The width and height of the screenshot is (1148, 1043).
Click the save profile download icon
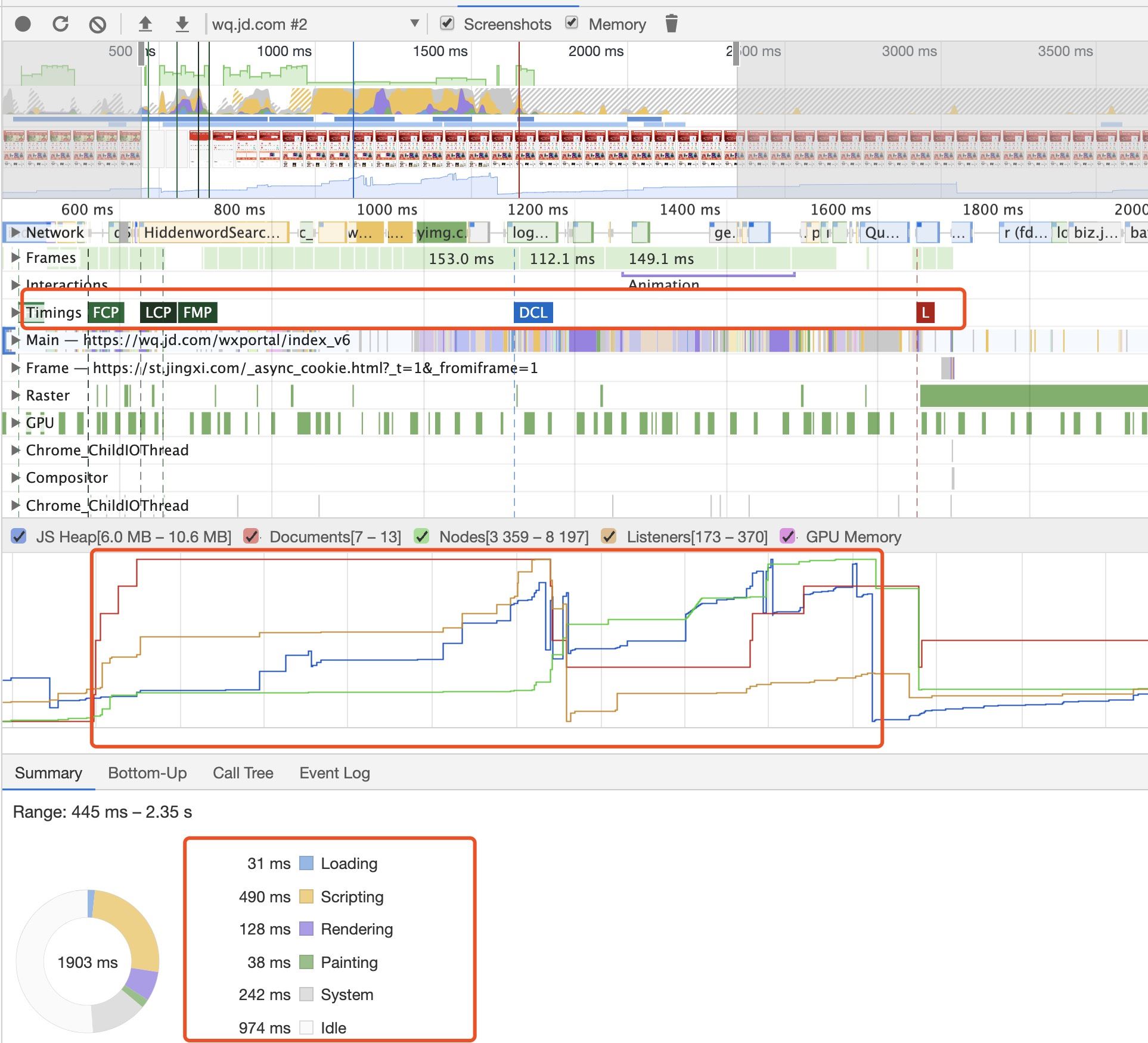pyautogui.click(x=182, y=24)
